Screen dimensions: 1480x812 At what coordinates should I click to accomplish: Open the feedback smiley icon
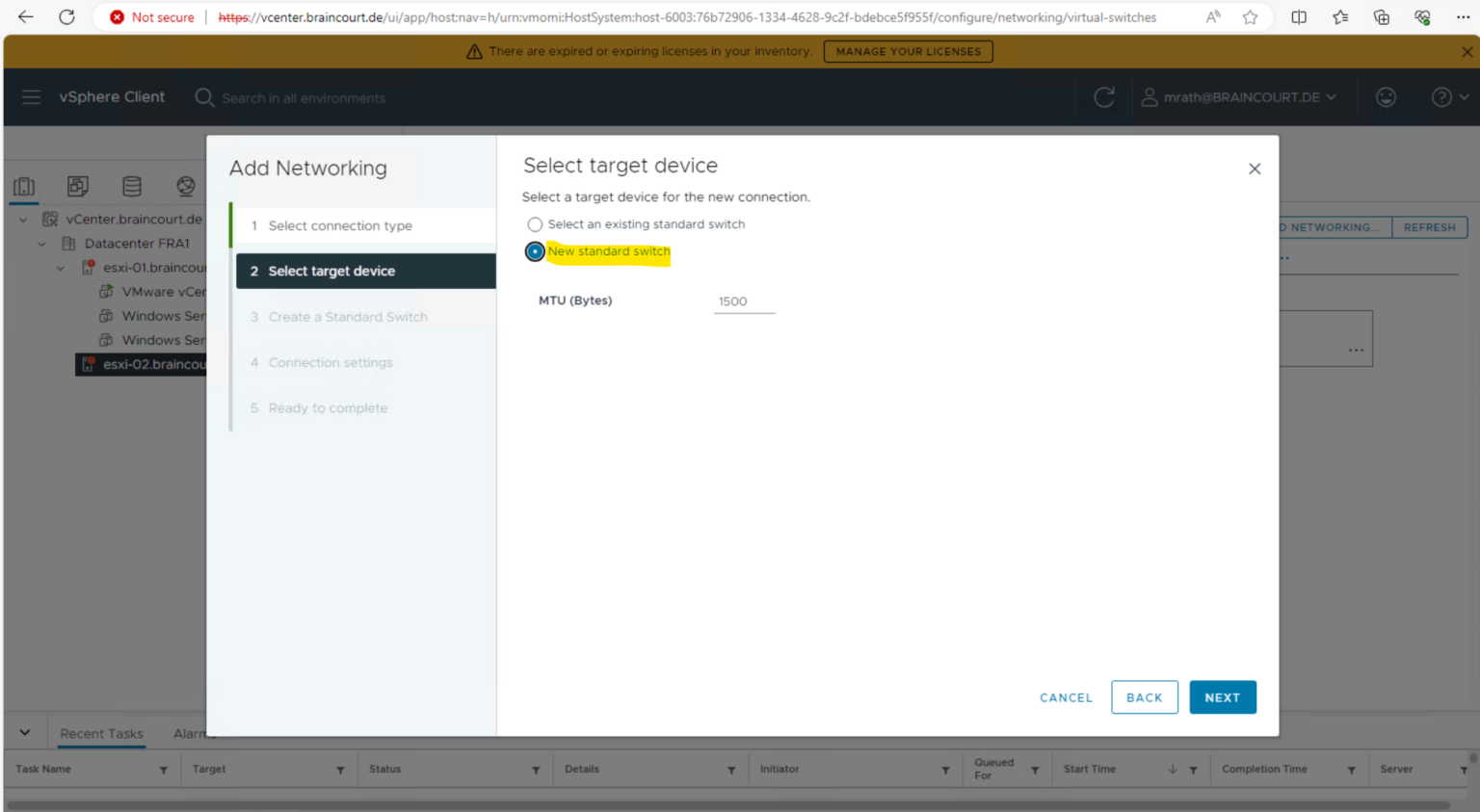pyautogui.click(x=1386, y=97)
